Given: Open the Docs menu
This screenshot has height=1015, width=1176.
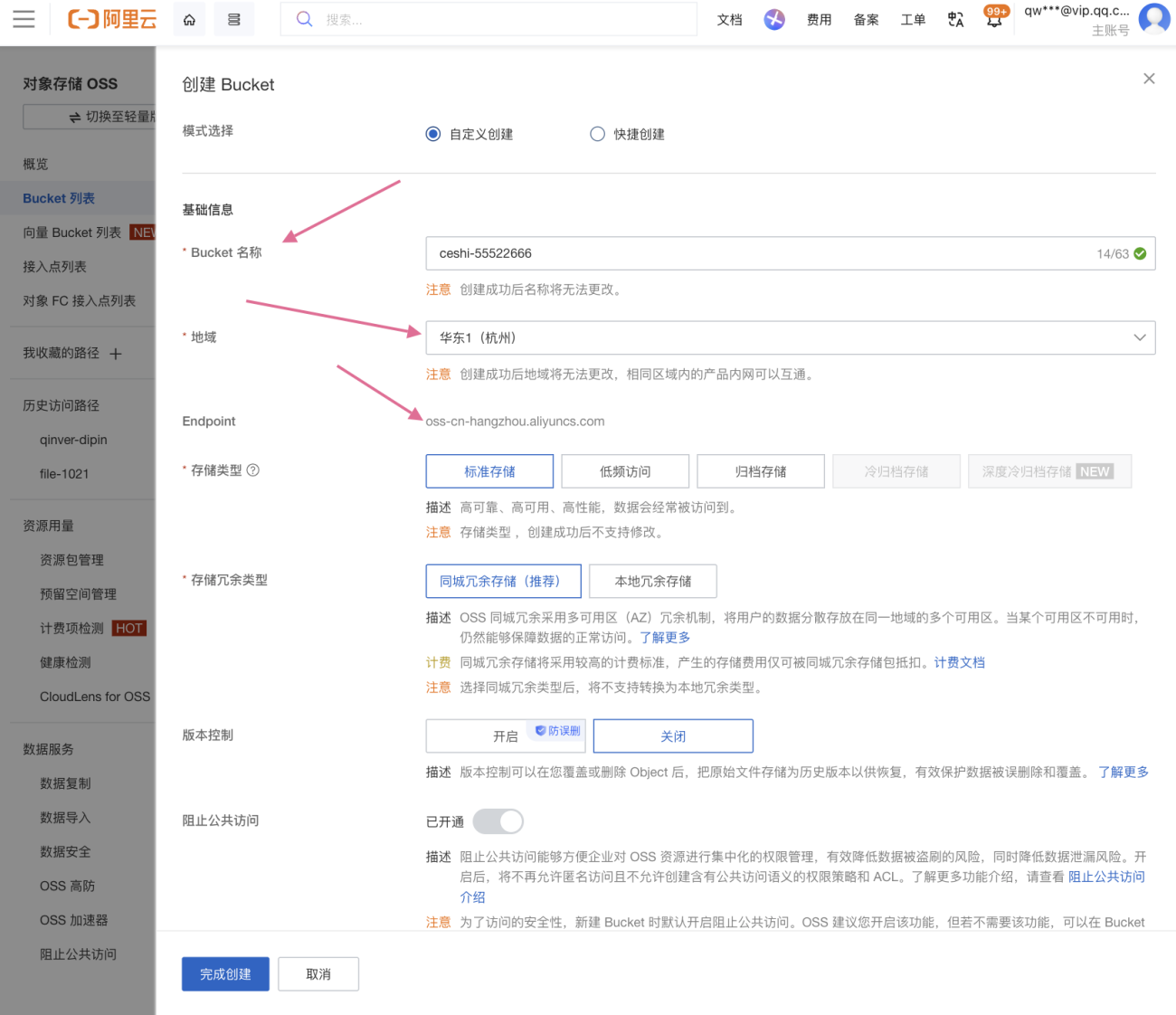Looking at the screenshot, I should click(x=729, y=19).
